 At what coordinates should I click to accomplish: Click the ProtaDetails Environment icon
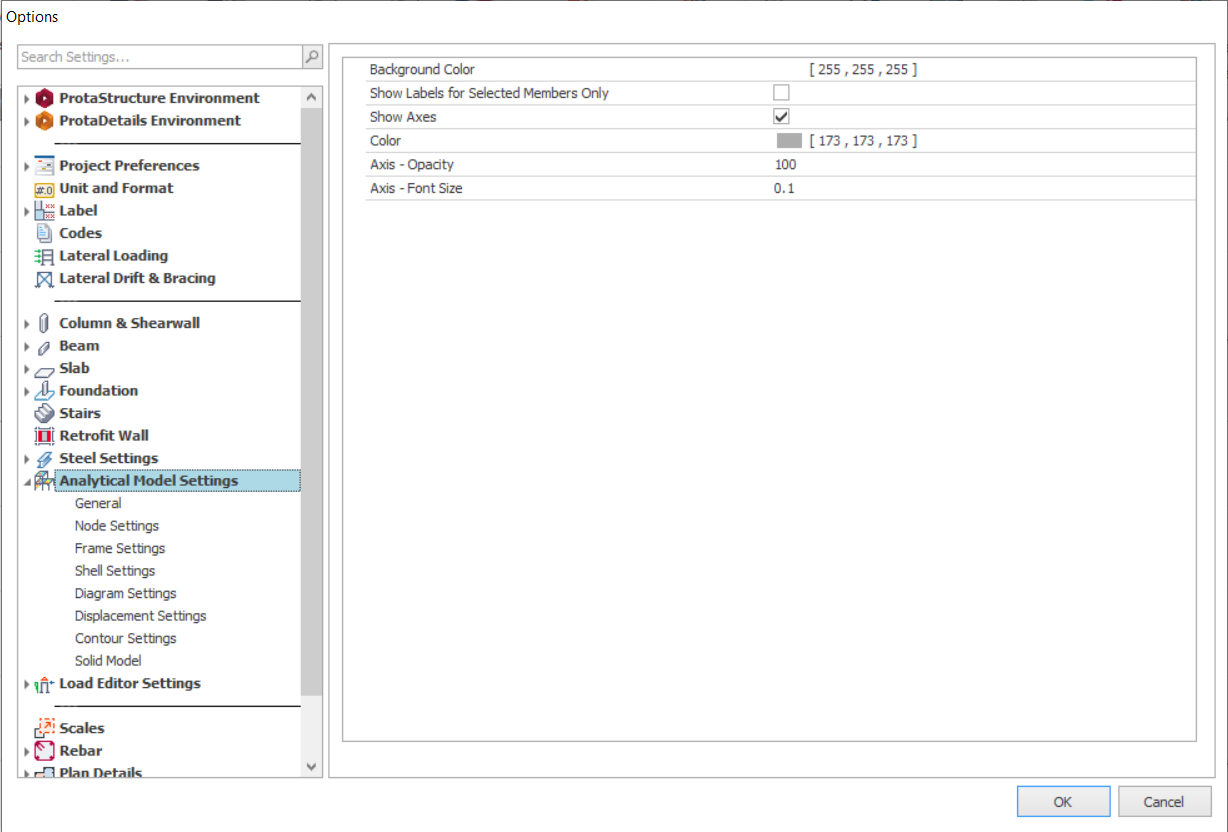tap(44, 121)
